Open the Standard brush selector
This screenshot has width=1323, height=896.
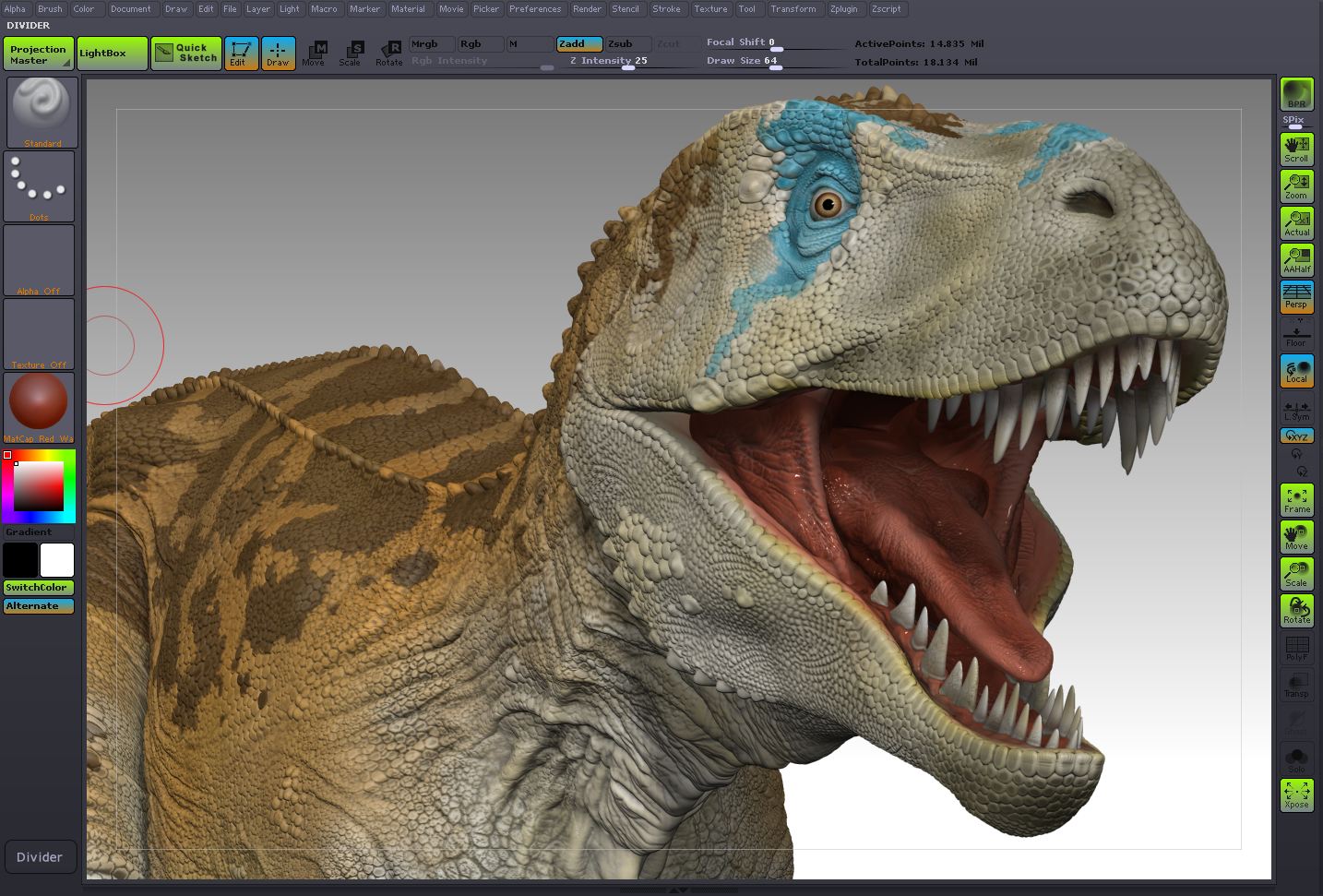[42, 113]
